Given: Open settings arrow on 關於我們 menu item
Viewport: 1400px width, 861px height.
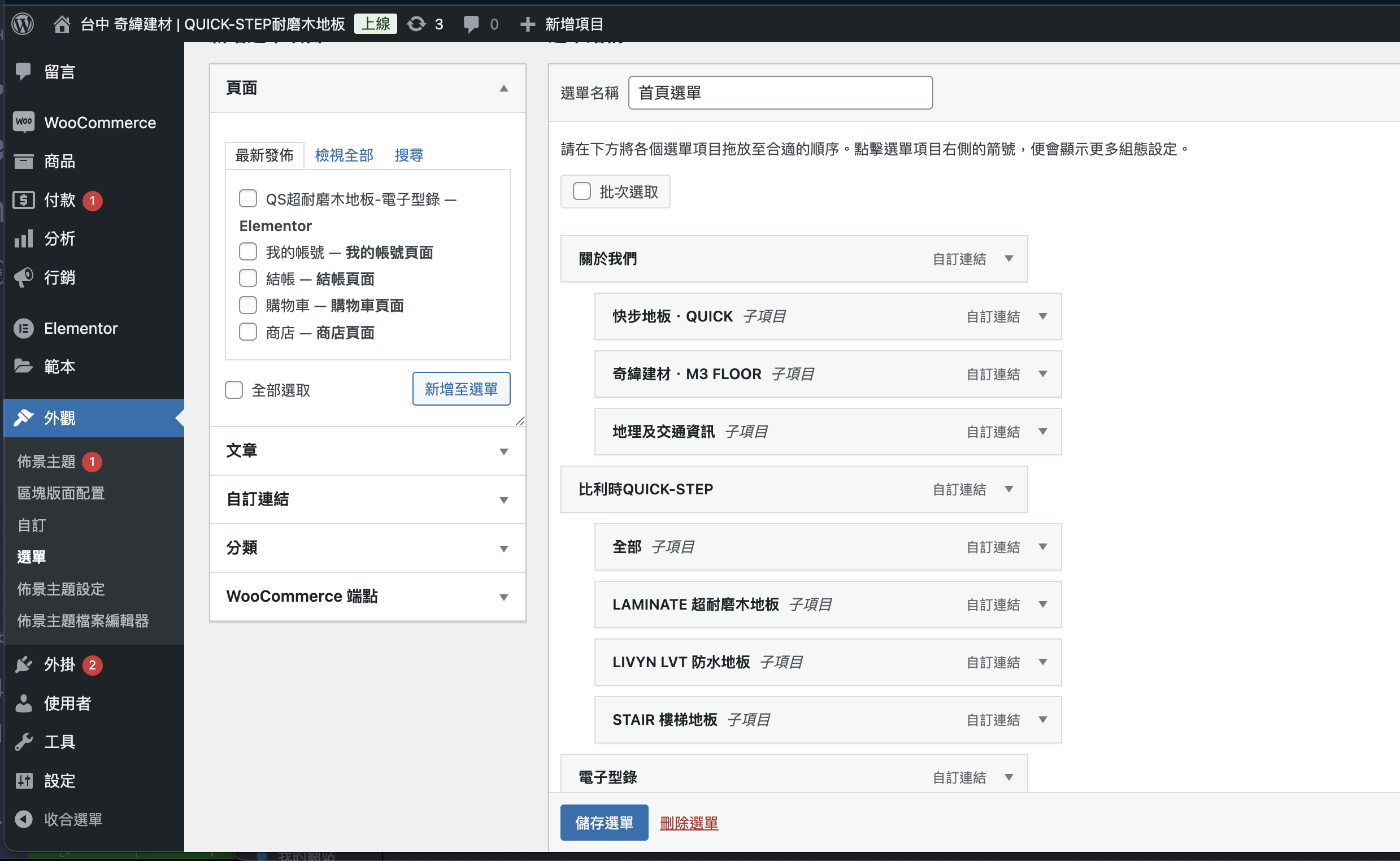Looking at the screenshot, I should coord(1009,259).
